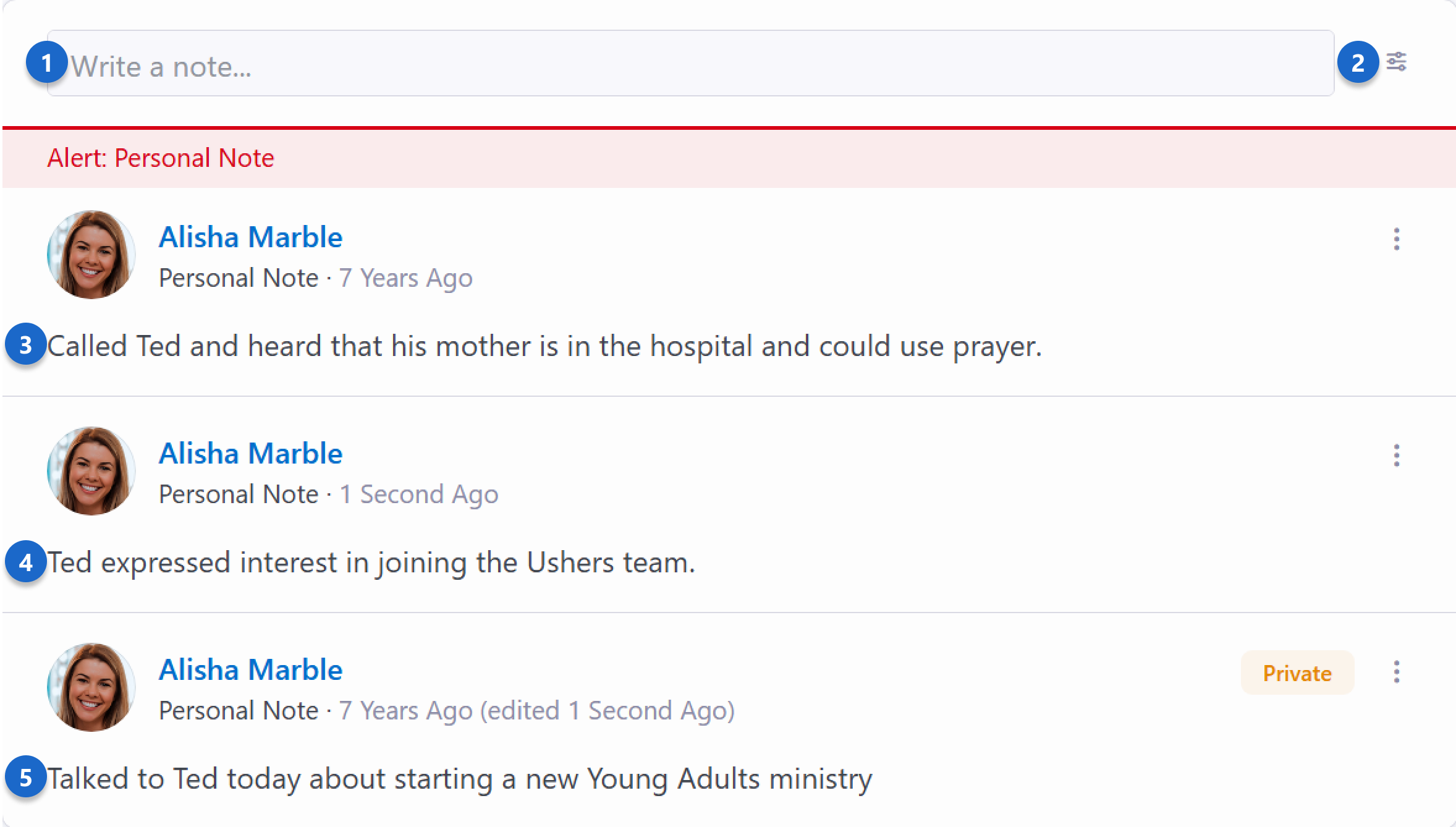Open the three-dot menu on the Ushers team note
1456x827 pixels.
click(x=1396, y=456)
